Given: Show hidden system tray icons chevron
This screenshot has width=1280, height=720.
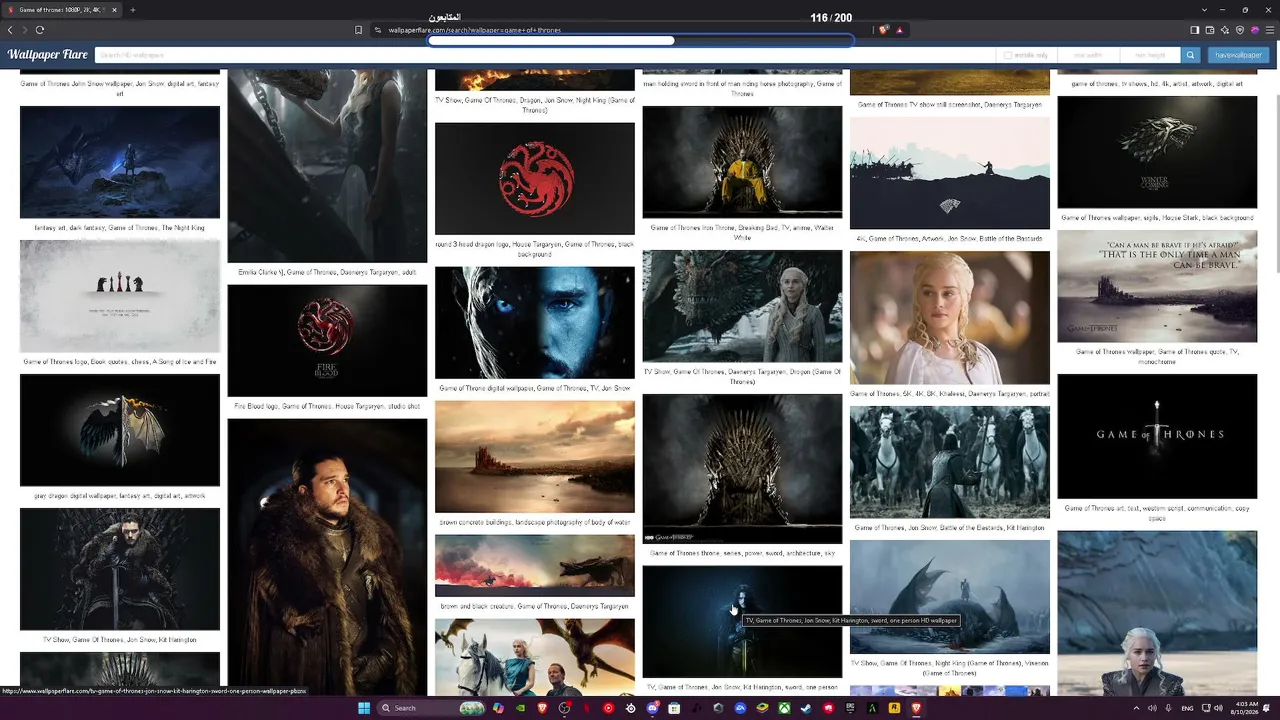Looking at the screenshot, I should tap(1136, 708).
